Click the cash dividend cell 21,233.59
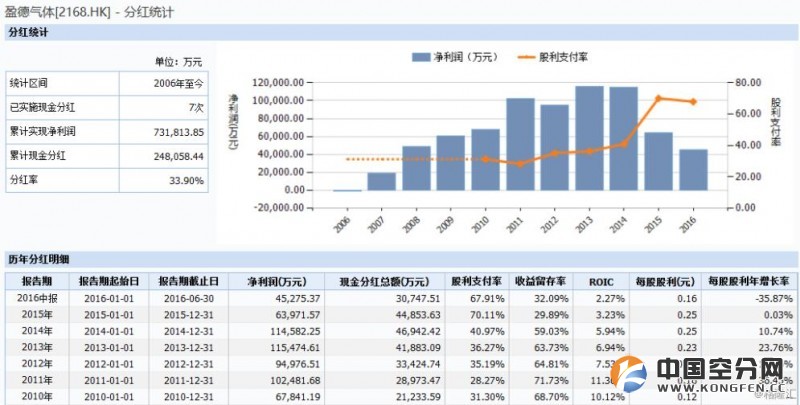The image size is (800, 405). [418, 396]
